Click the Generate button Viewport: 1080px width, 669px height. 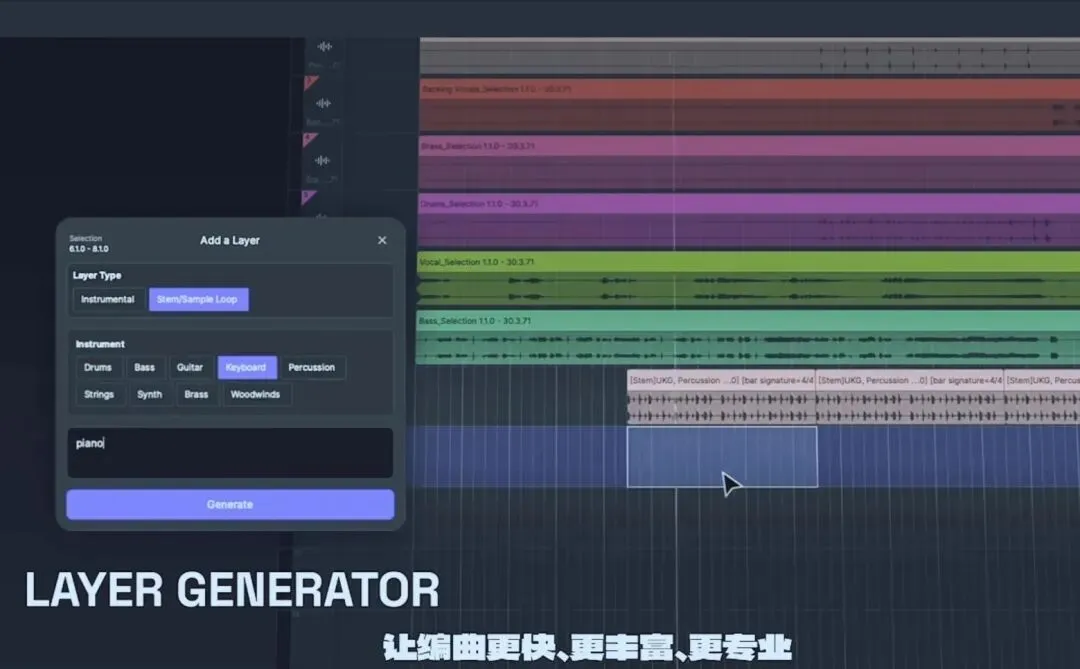click(230, 505)
